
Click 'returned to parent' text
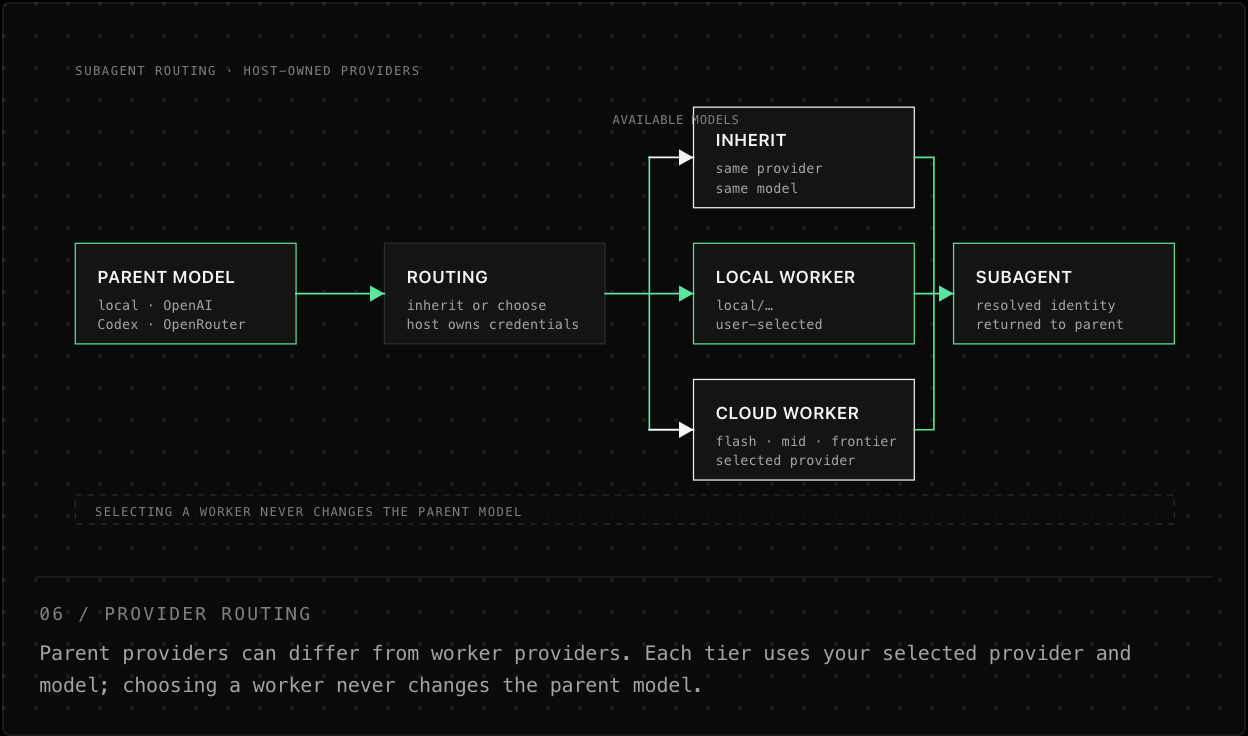tap(1050, 324)
